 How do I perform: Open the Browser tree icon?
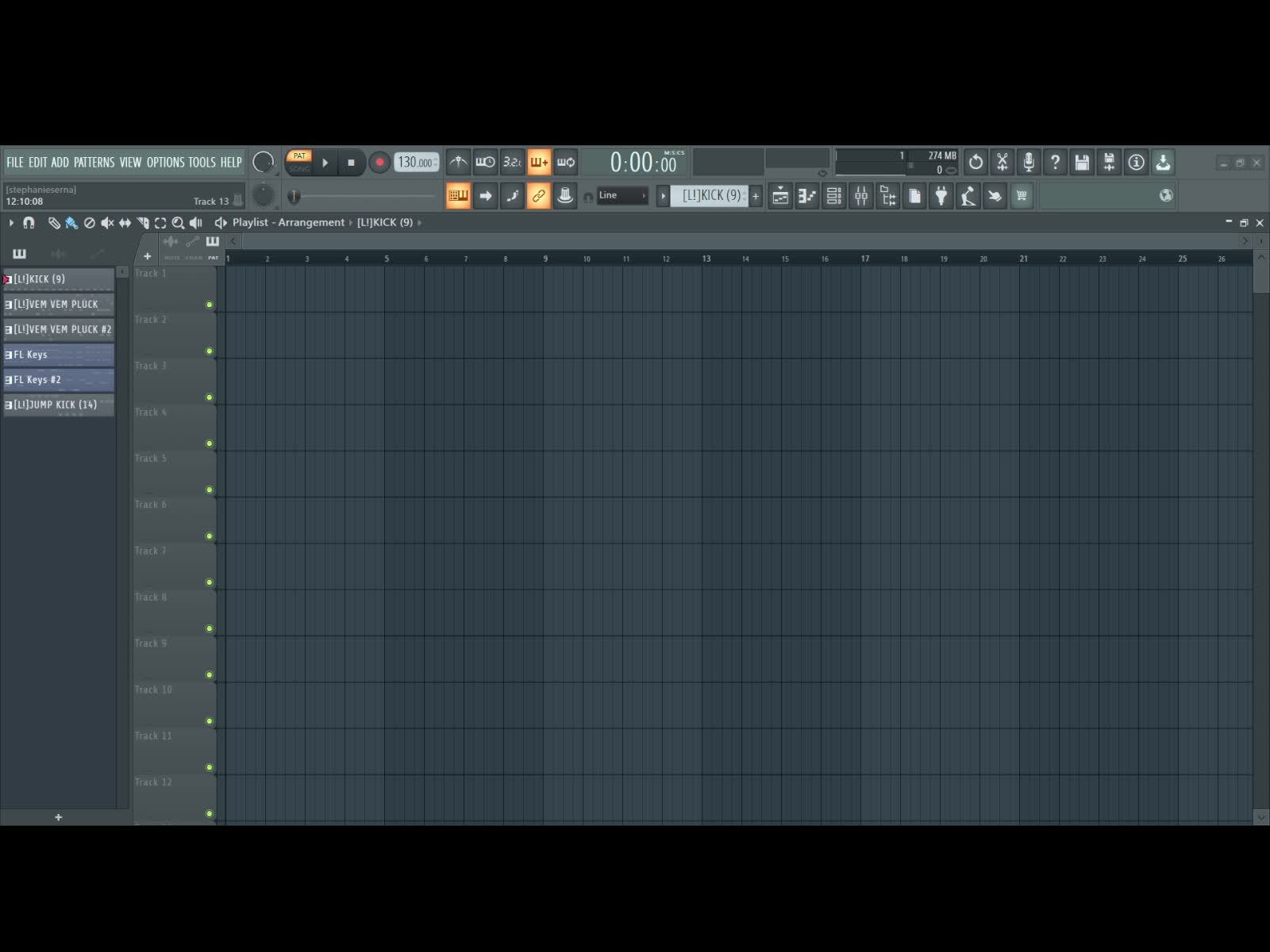point(888,196)
